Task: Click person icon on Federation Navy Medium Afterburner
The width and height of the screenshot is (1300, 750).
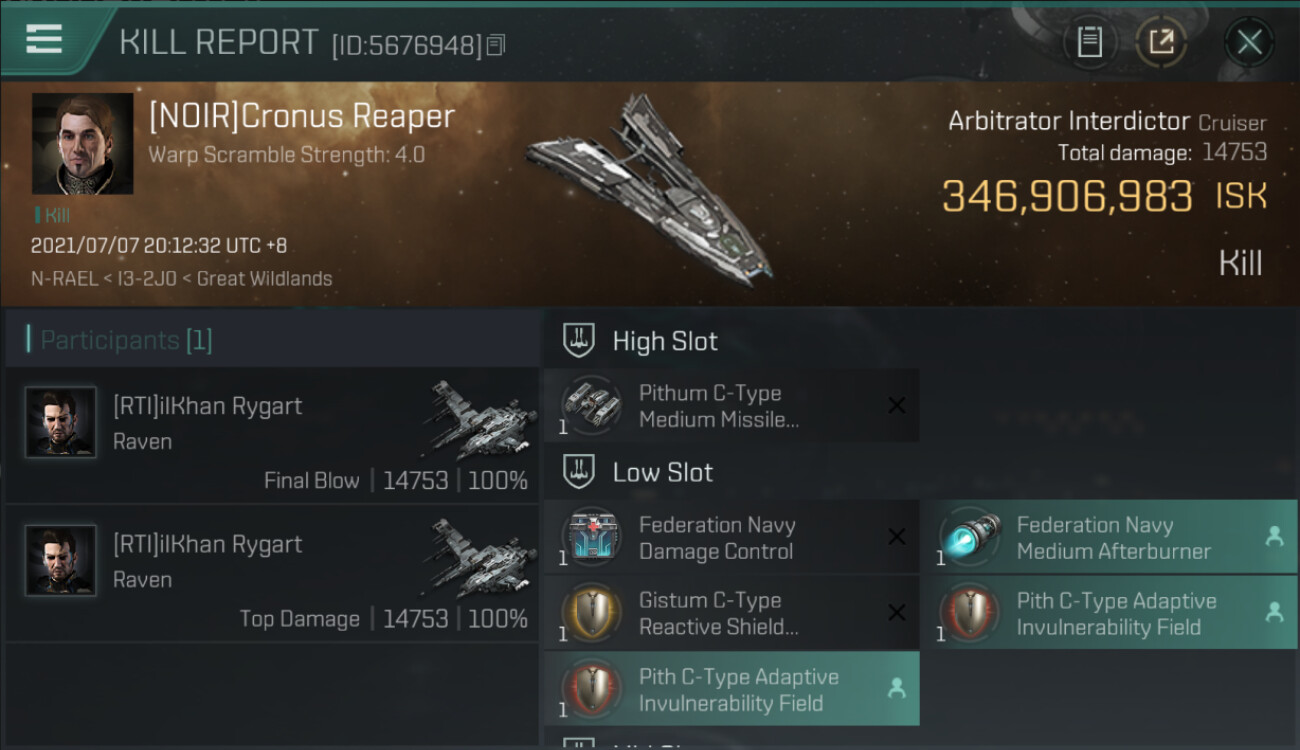Action: point(1274,537)
